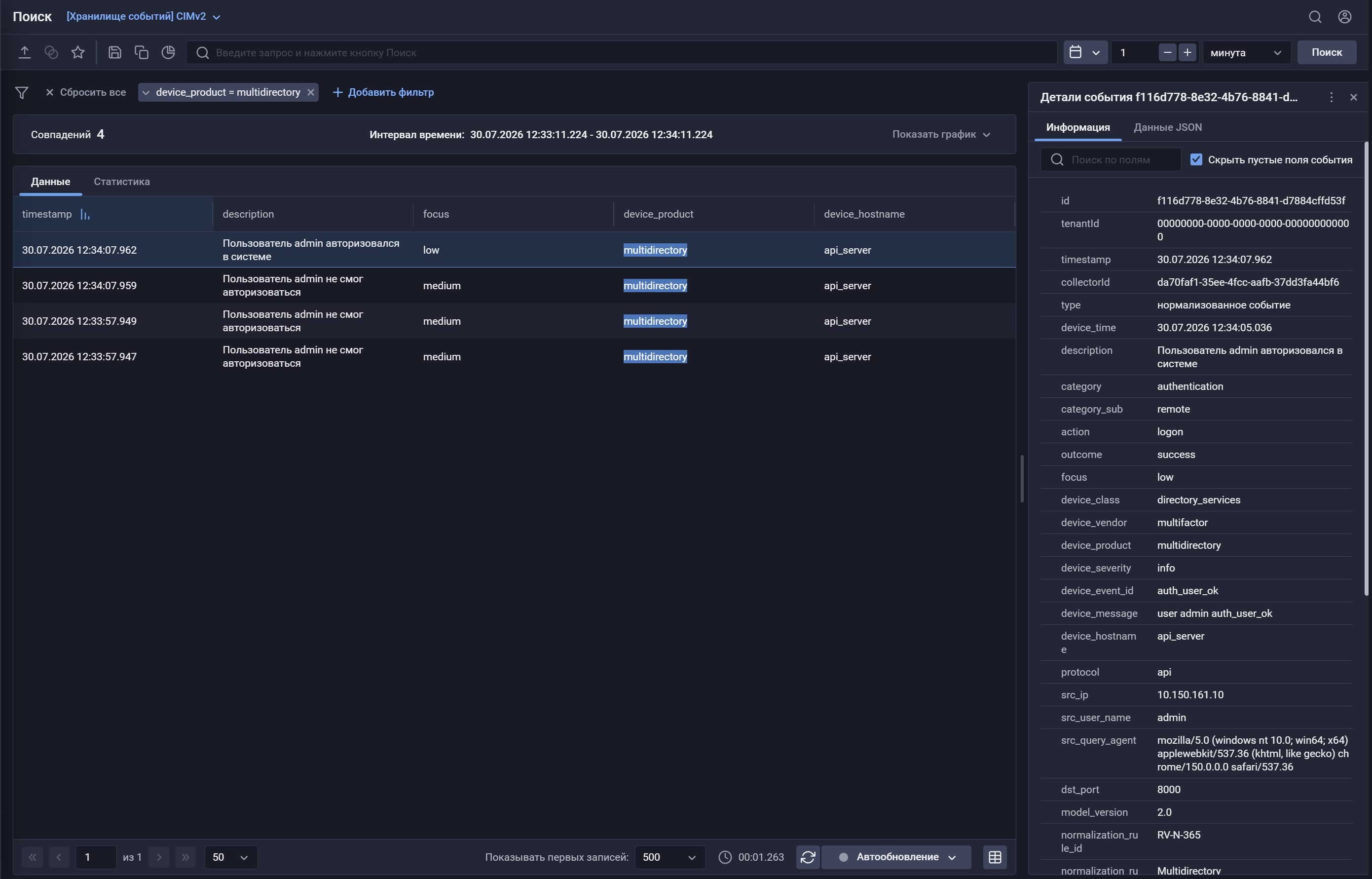Screen dimensions: 1372x879
Task: Copy query using the duplicate icon
Action: tap(142, 52)
